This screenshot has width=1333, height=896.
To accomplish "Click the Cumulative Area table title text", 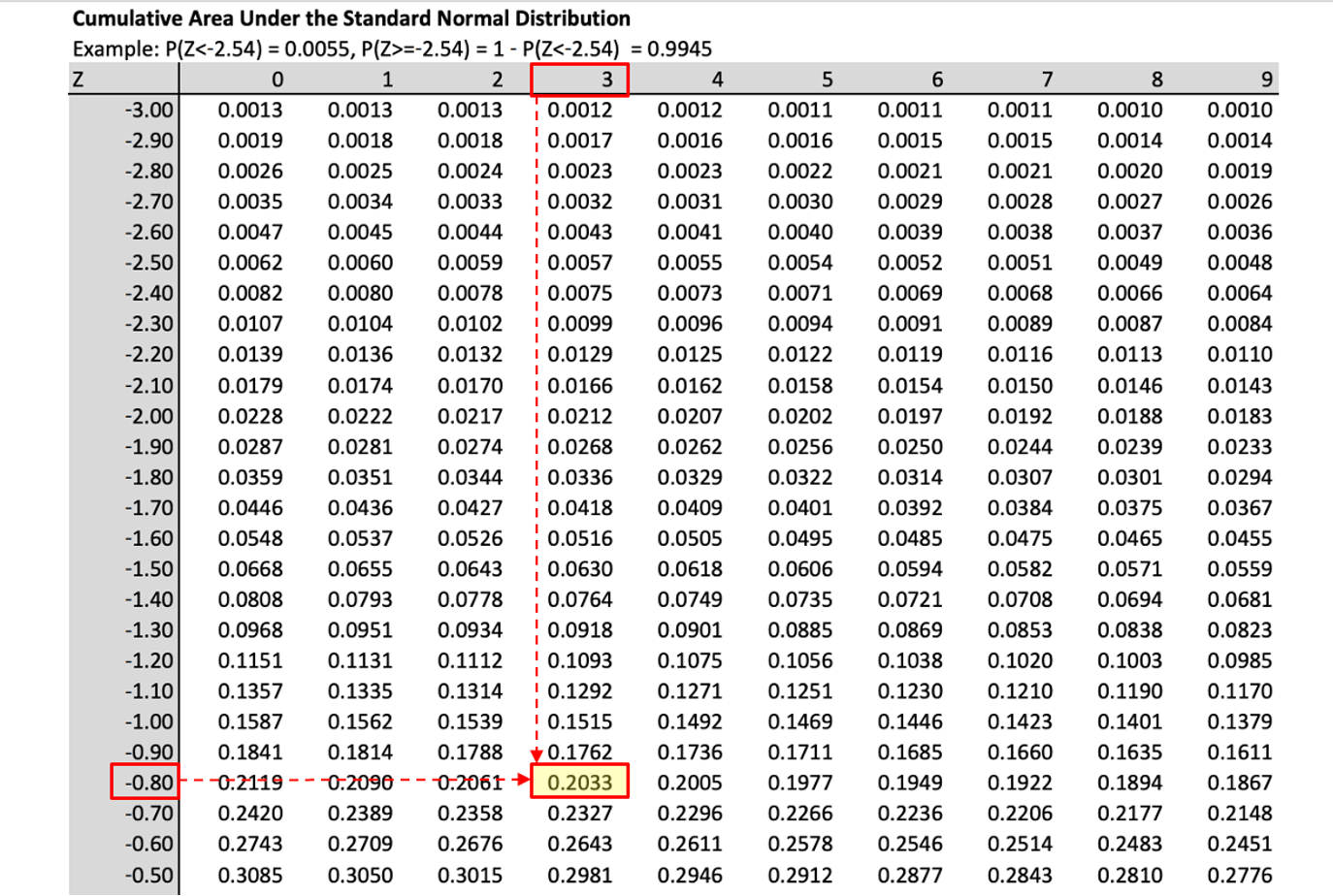I will click(351, 18).
